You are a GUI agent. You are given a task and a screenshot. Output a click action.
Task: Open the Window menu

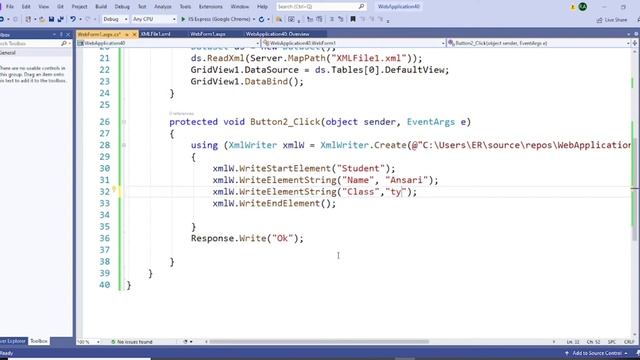240,7
